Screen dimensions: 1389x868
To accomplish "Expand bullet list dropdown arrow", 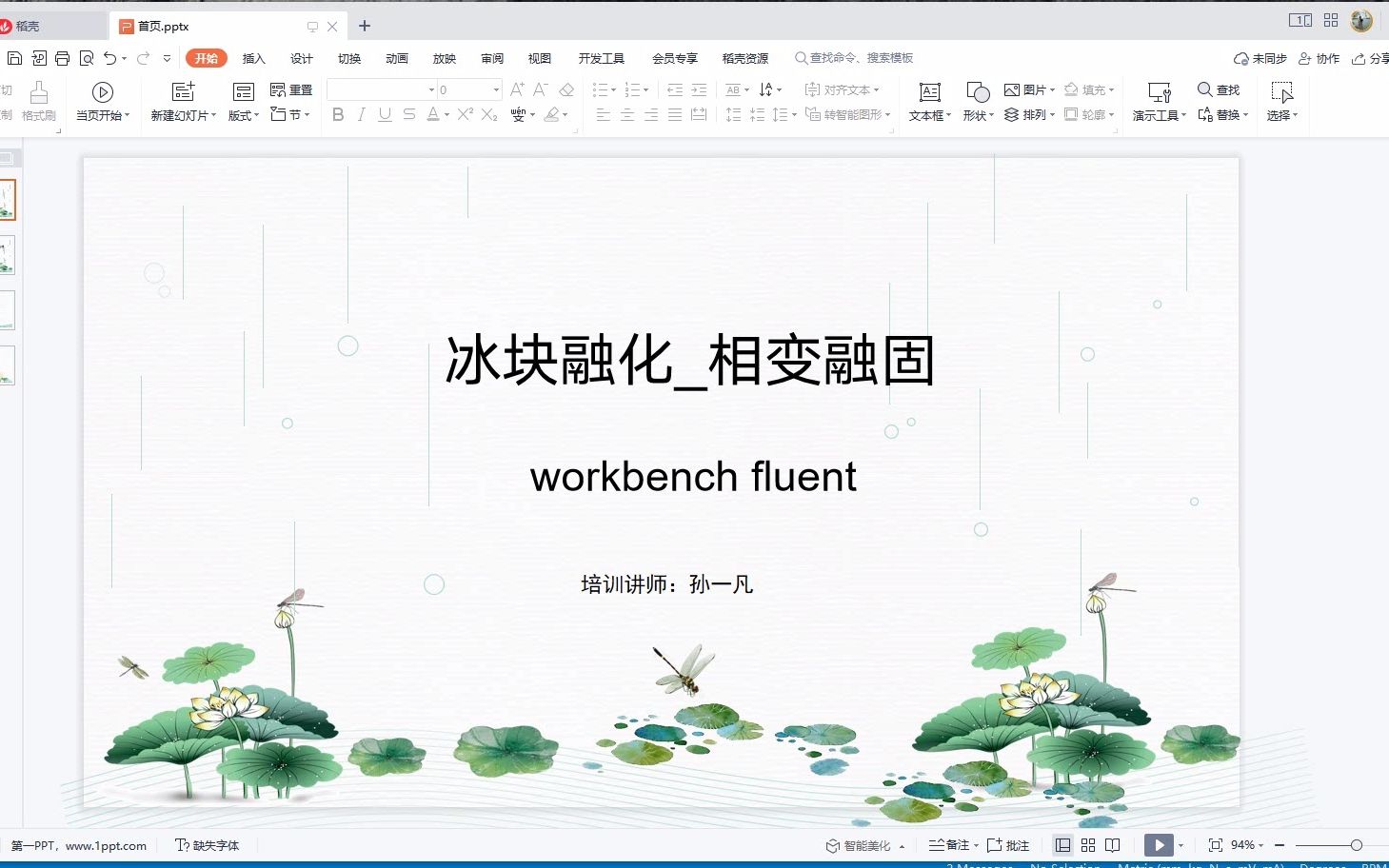I will click(x=613, y=90).
